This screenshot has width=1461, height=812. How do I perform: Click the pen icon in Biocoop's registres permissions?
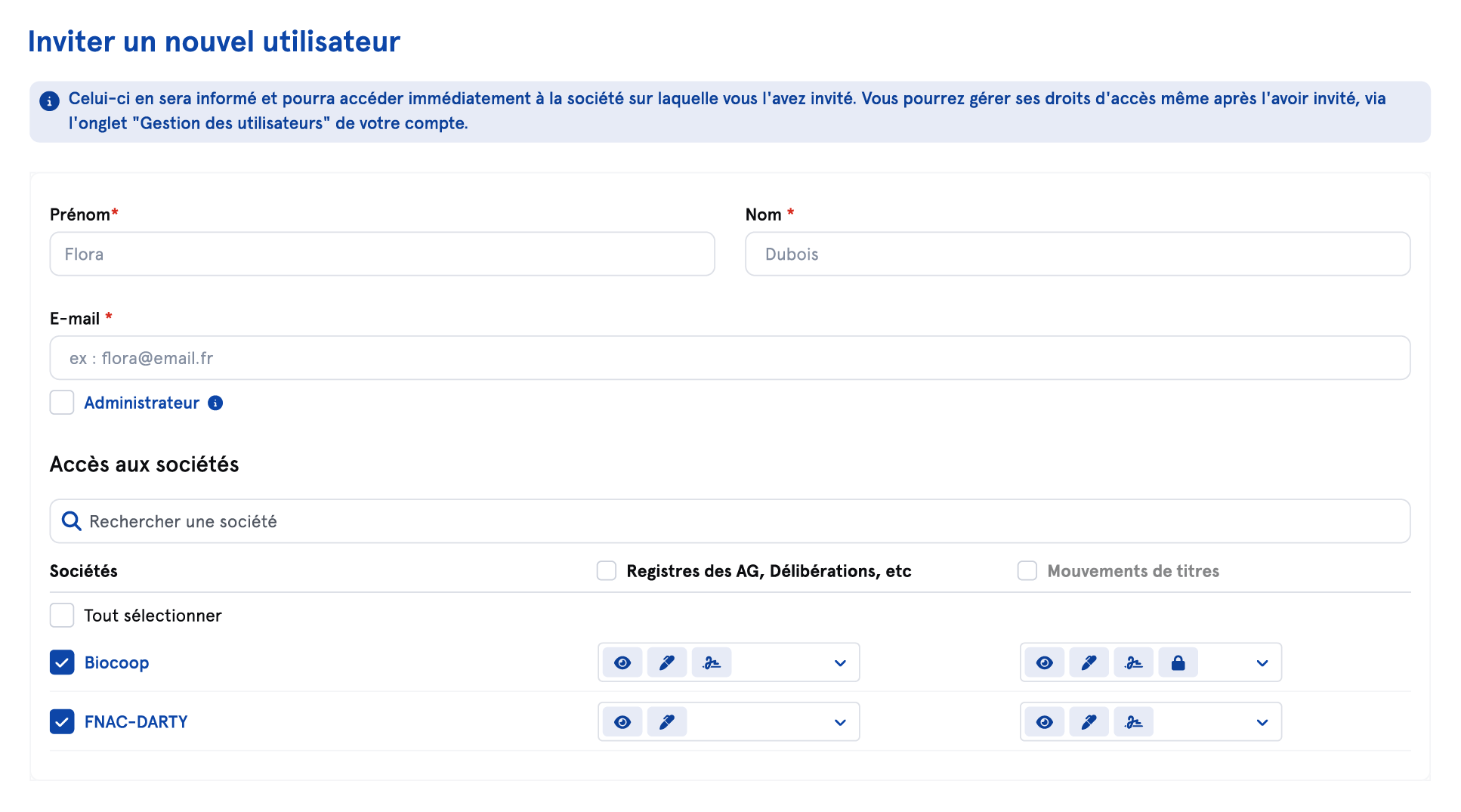pos(666,663)
